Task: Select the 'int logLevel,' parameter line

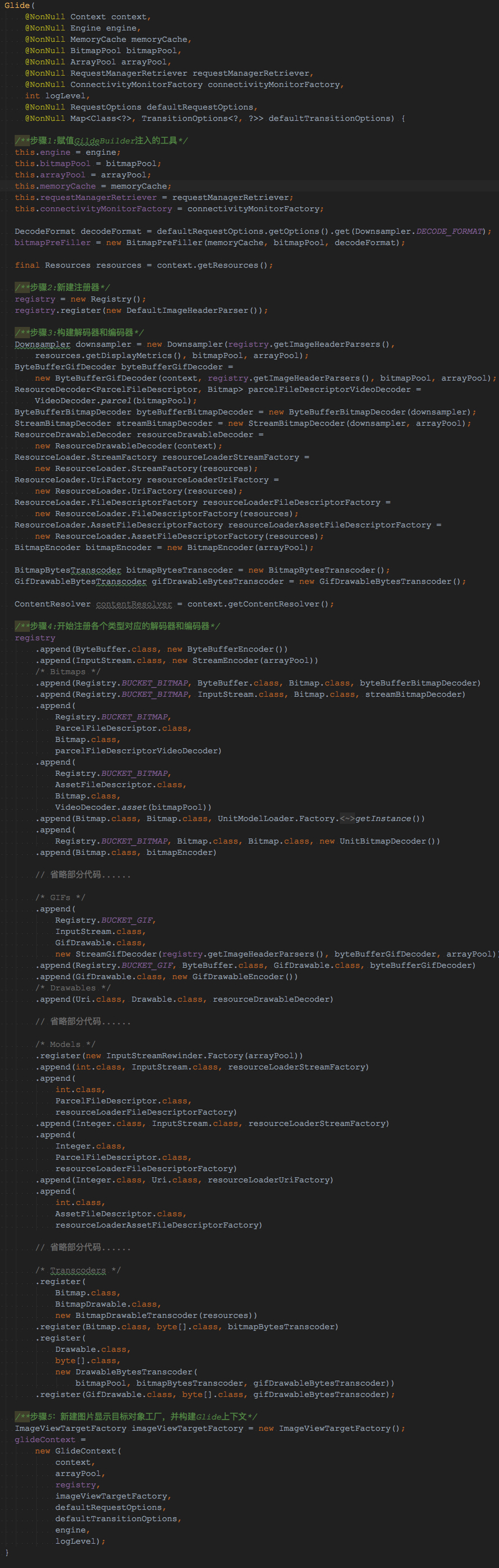Action: coord(58,95)
